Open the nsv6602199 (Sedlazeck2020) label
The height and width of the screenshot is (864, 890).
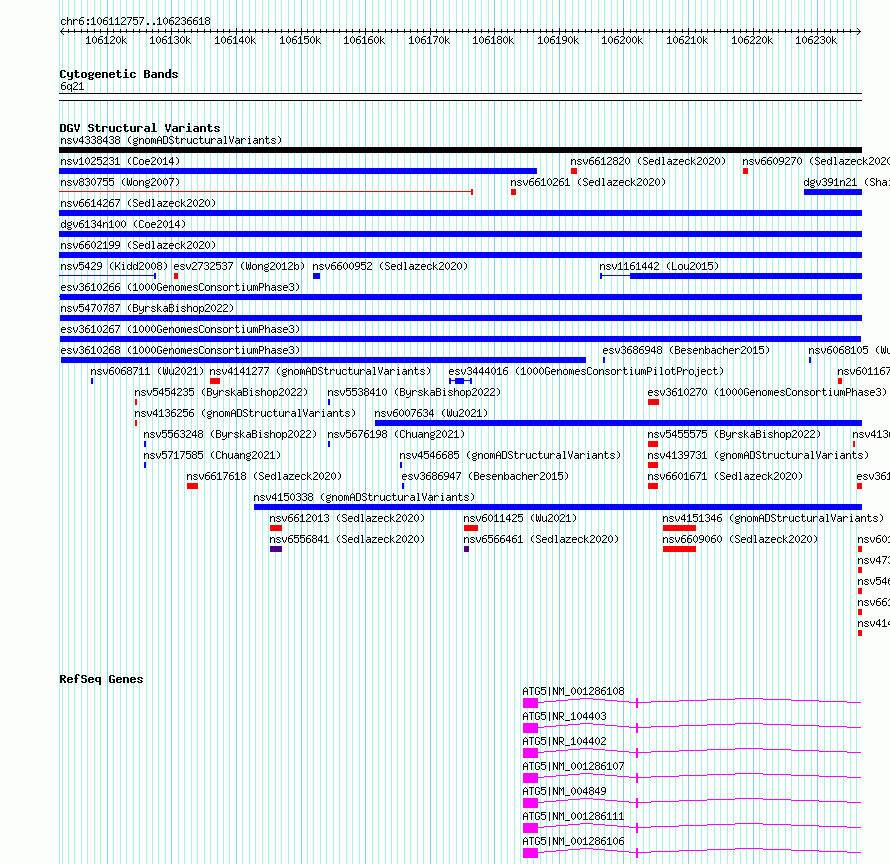138,245
